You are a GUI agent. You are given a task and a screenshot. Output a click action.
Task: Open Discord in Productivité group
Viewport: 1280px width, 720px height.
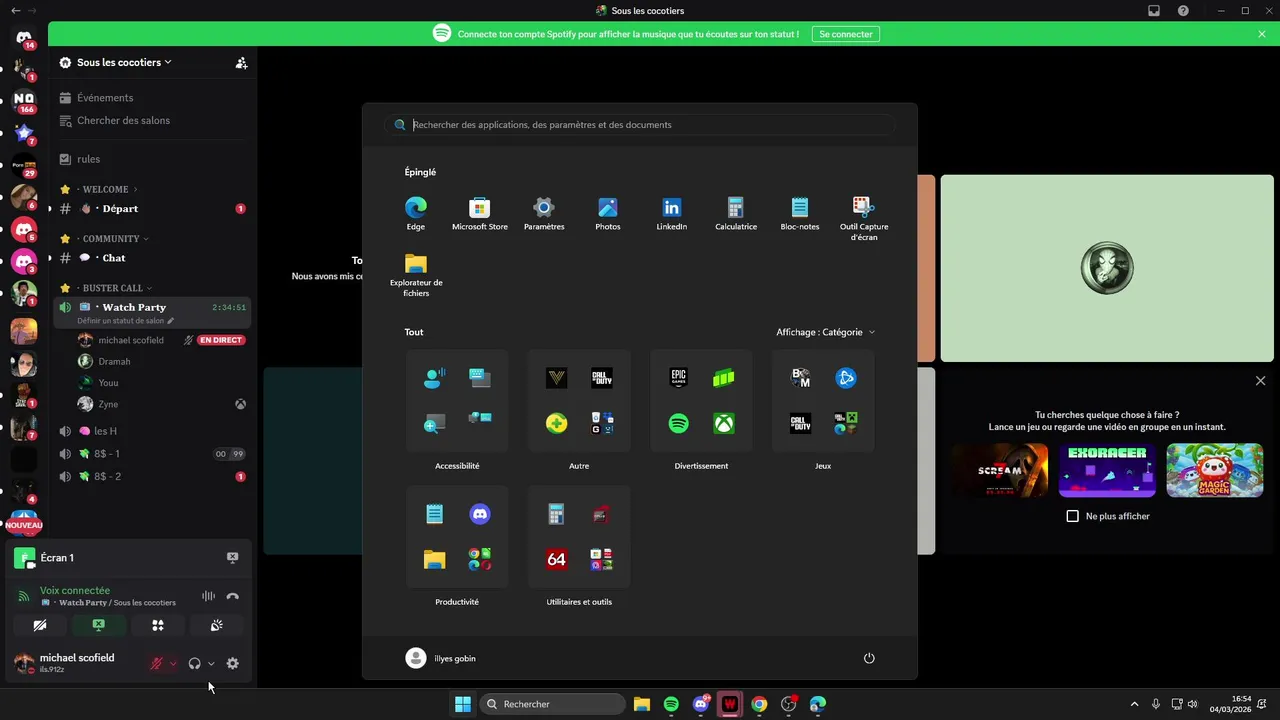point(480,514)
